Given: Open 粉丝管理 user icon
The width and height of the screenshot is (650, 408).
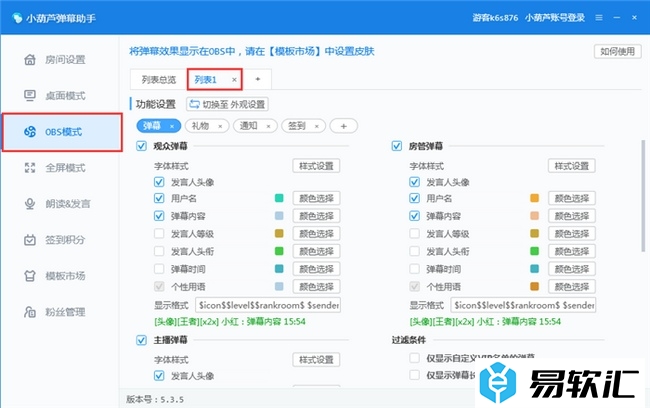Looking at the screenshot, I should (29, 312).
